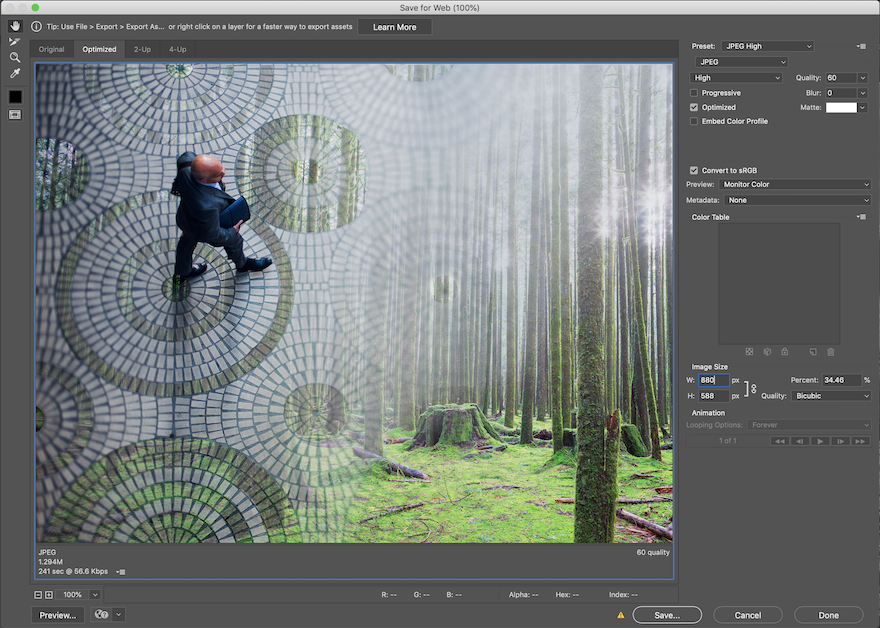
Task: Click the Learn More button in the tip banner
Action: coord(394,26)
